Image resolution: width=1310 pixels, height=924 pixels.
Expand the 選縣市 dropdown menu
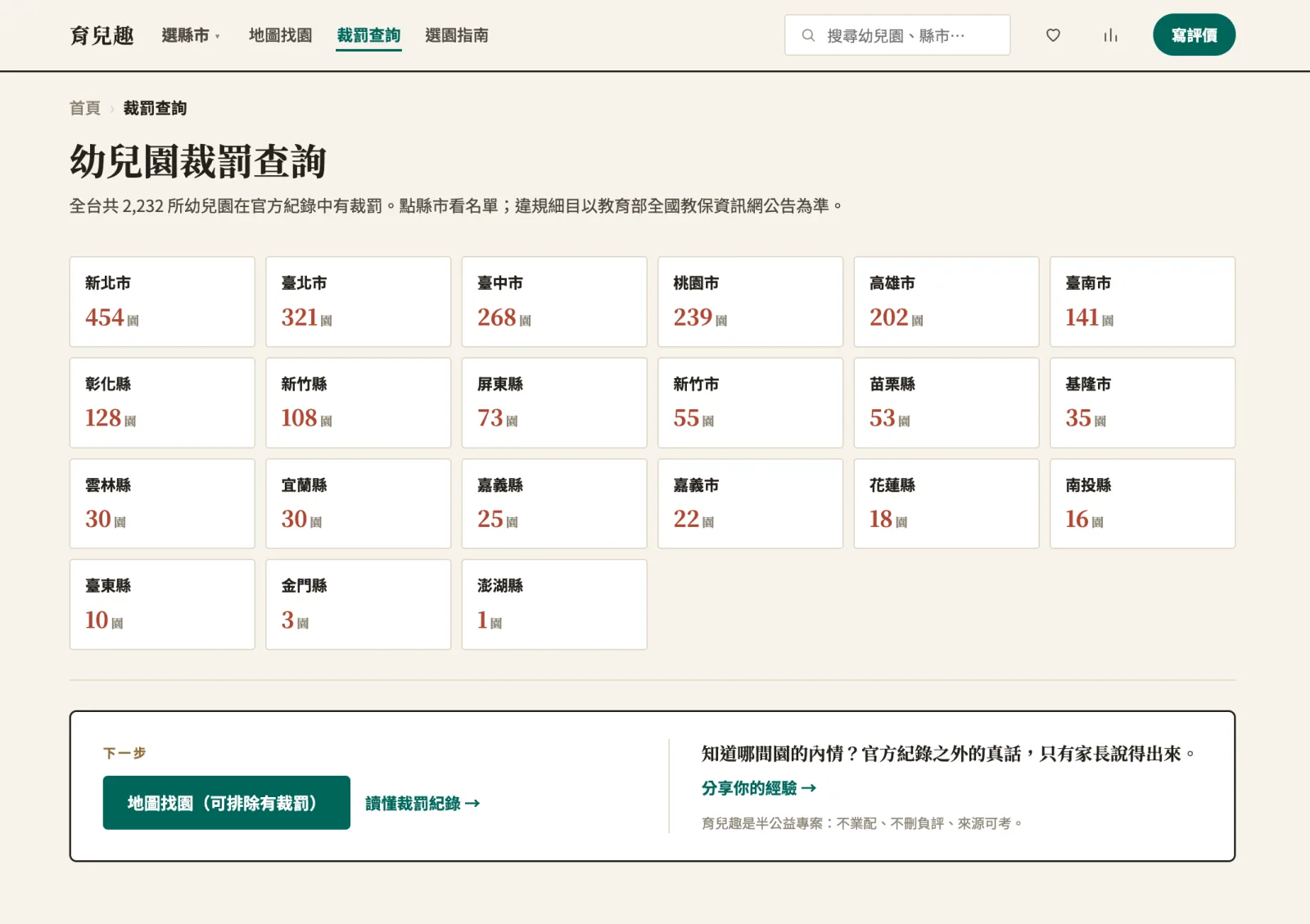[x=191, y=35]
